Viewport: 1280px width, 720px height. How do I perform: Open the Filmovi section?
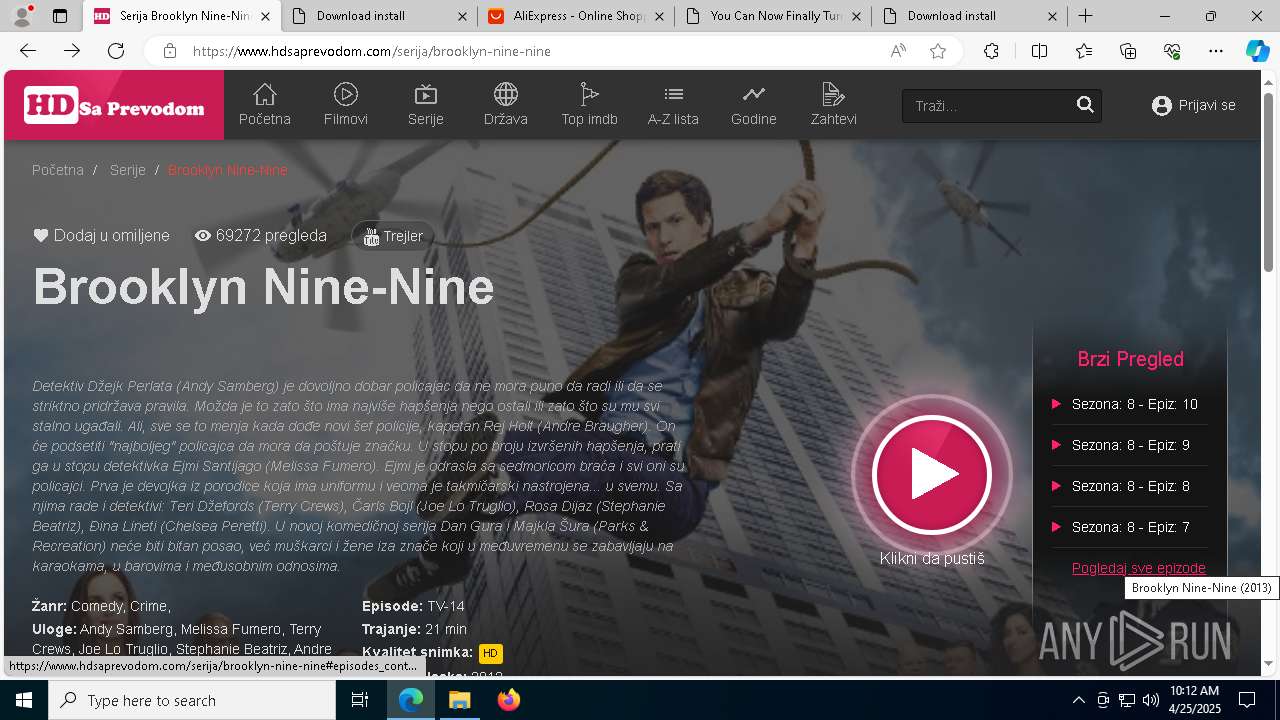tap(346, 105)
